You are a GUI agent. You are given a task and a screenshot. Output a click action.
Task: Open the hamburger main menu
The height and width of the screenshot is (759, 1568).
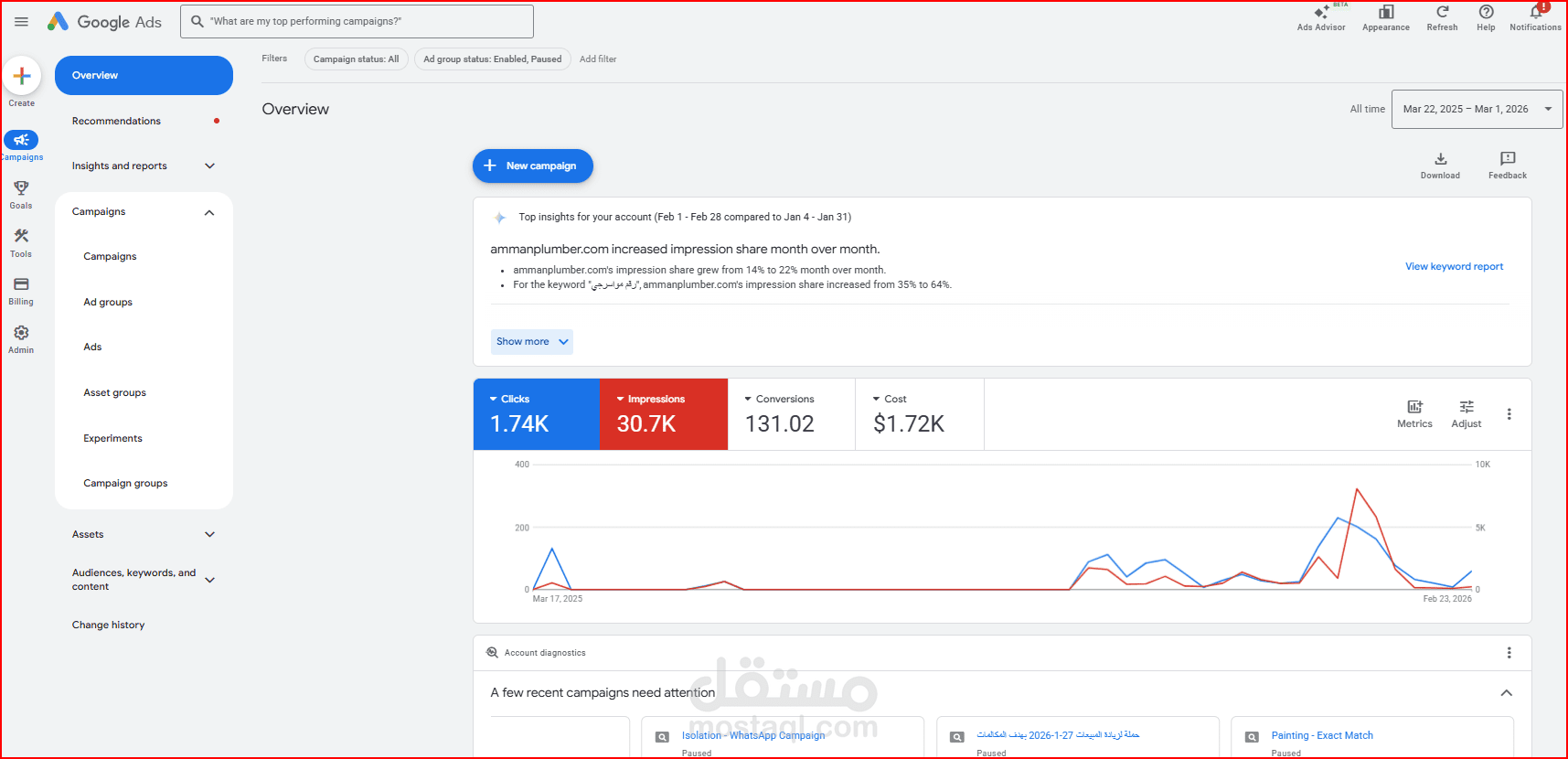(21, 21)
